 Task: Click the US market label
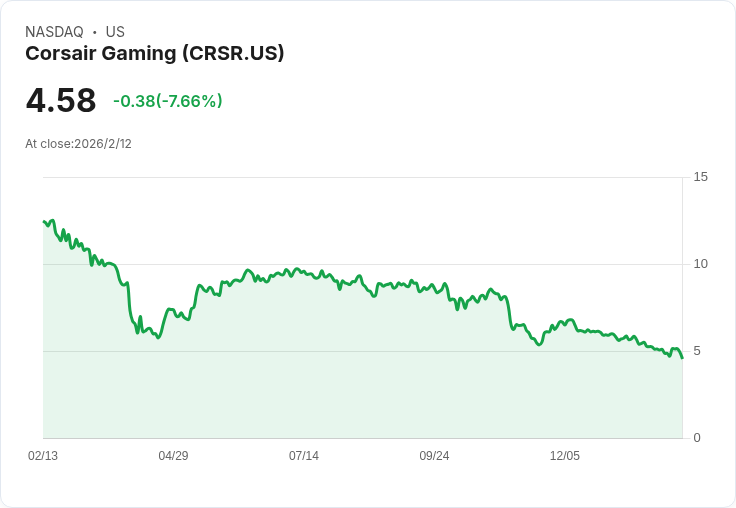(x=115, y=32)
